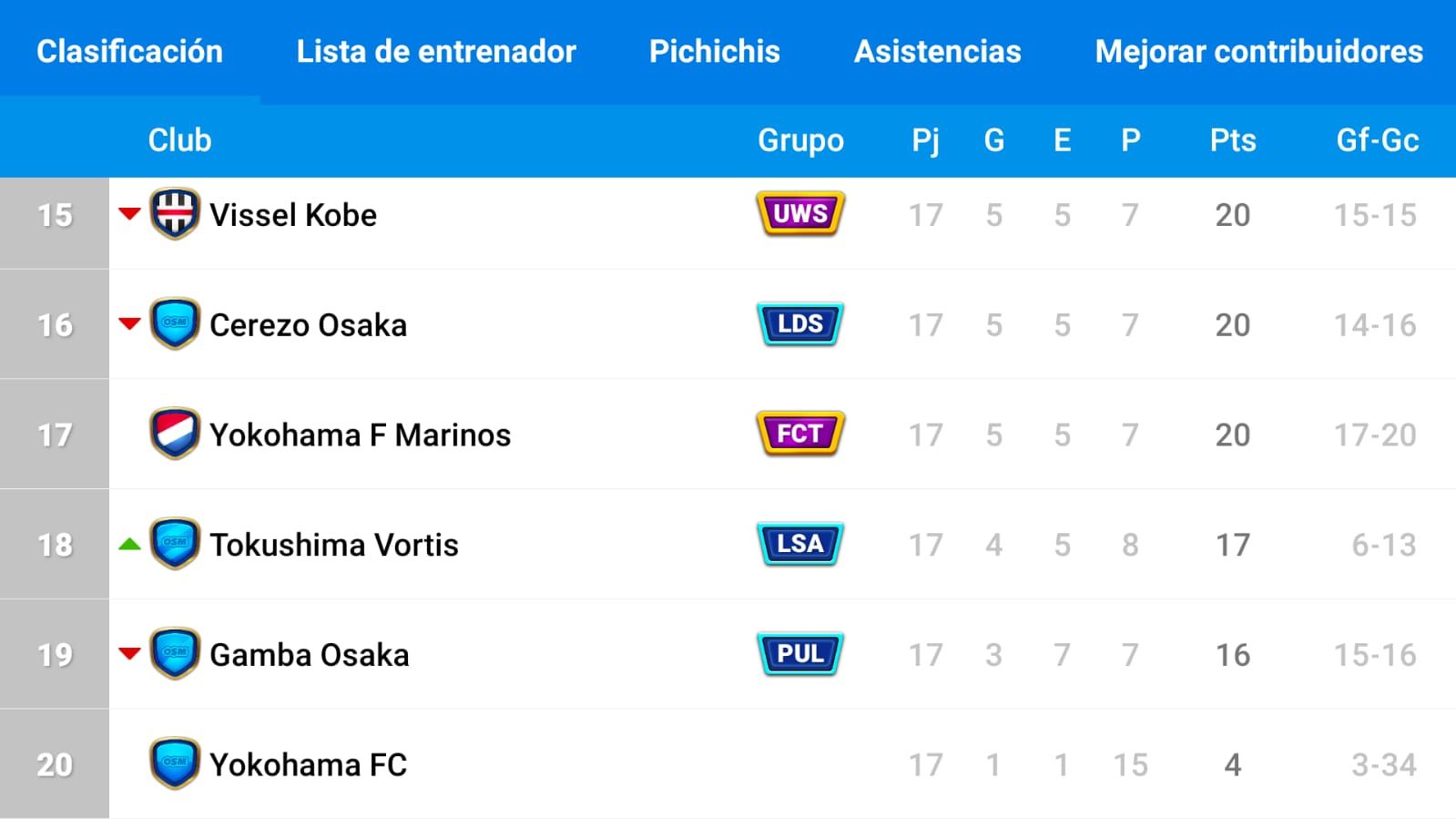Open the LSA group badge
This screenshot has height=819, width=1456.
tap(800, 544)
